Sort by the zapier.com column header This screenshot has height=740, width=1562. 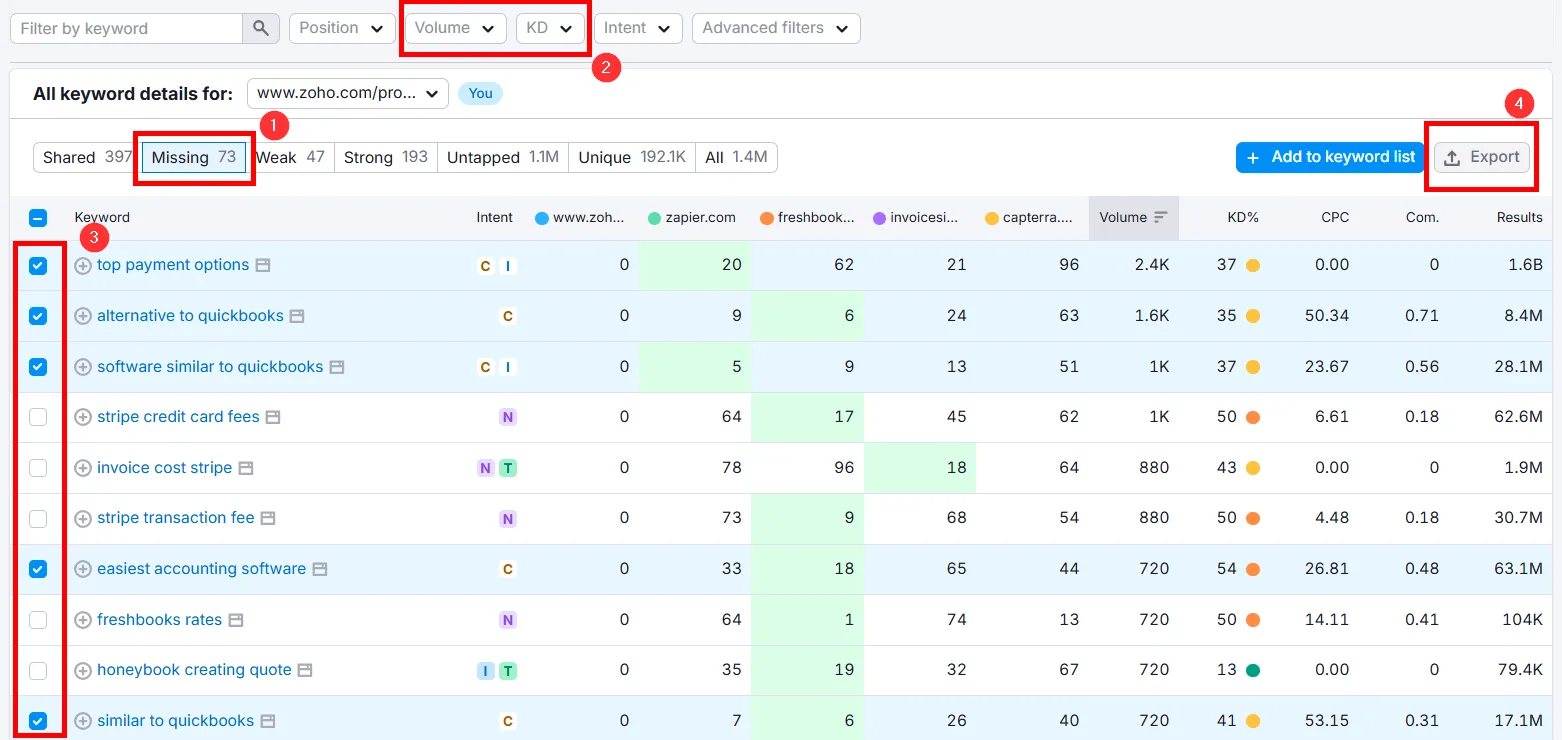692,217
